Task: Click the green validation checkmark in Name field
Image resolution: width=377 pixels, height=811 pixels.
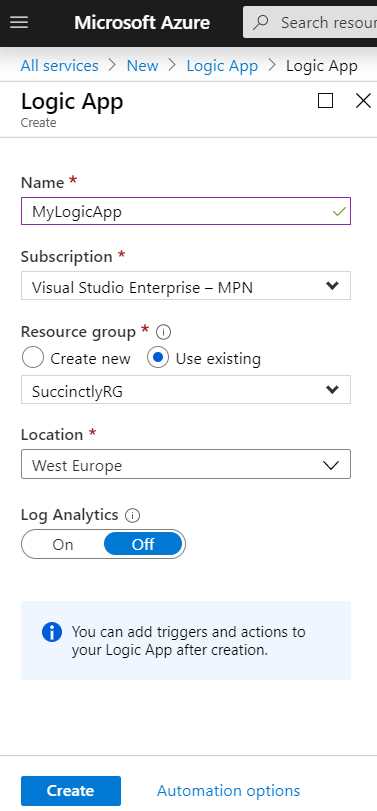Action: tap(339, 212)
